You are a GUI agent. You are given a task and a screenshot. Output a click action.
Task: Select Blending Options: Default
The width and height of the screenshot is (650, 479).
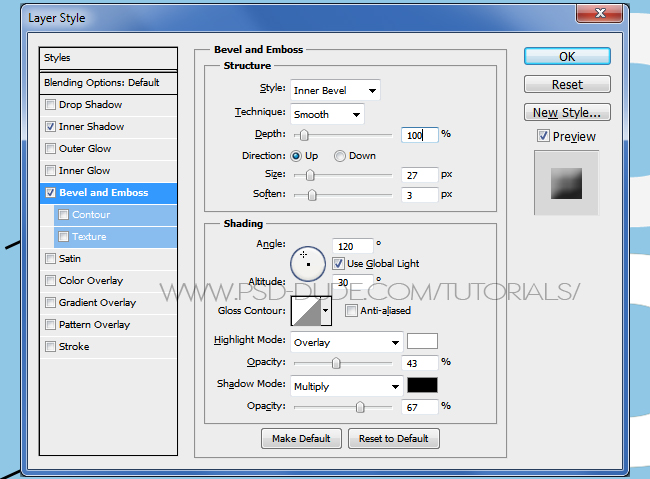[x=108, y=83]
